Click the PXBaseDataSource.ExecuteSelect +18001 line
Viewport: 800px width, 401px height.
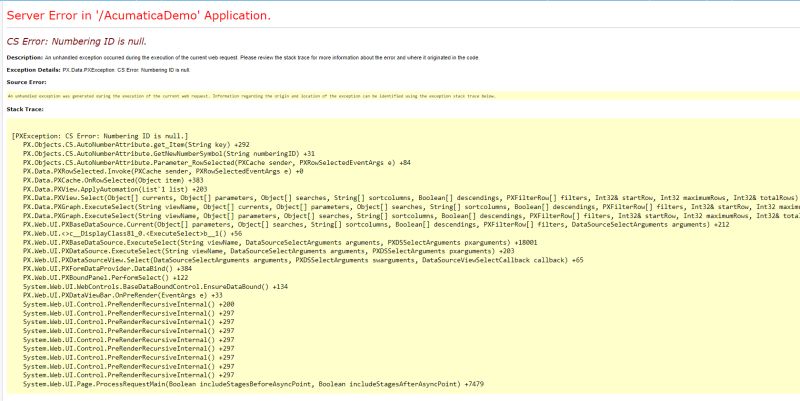coord(280,242)
